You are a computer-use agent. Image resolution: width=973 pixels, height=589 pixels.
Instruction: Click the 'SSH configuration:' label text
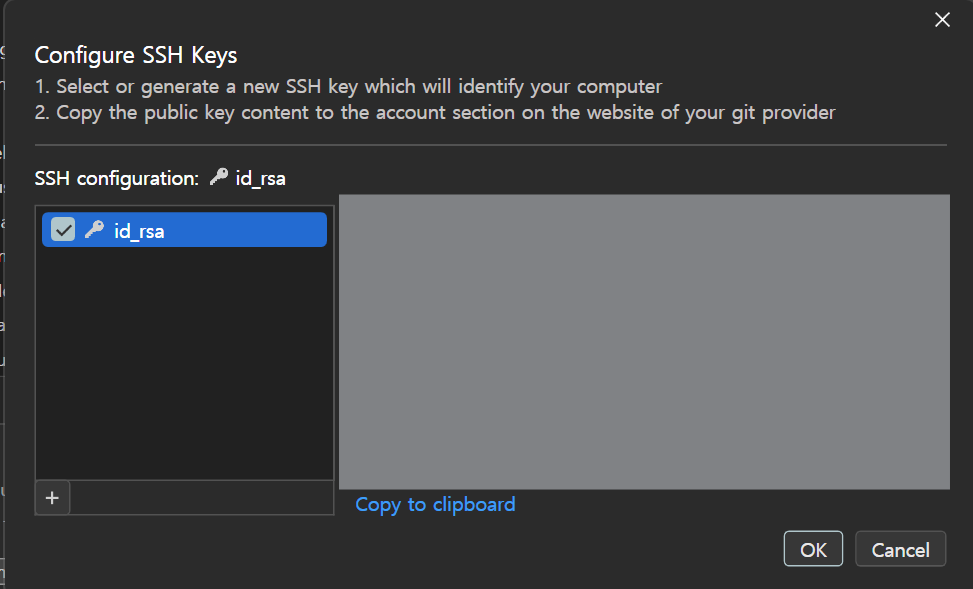click(117, 179)
